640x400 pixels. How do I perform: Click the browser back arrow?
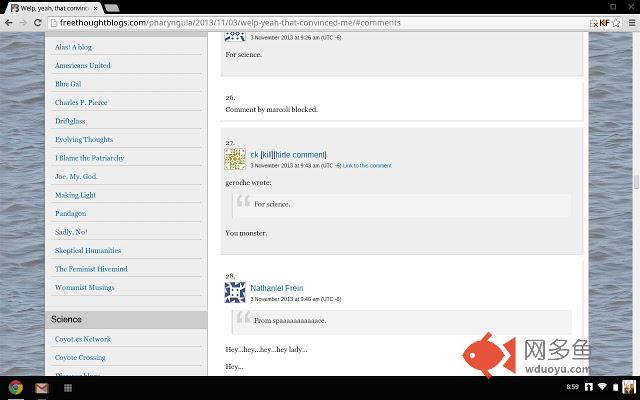[x=9, y=22]
